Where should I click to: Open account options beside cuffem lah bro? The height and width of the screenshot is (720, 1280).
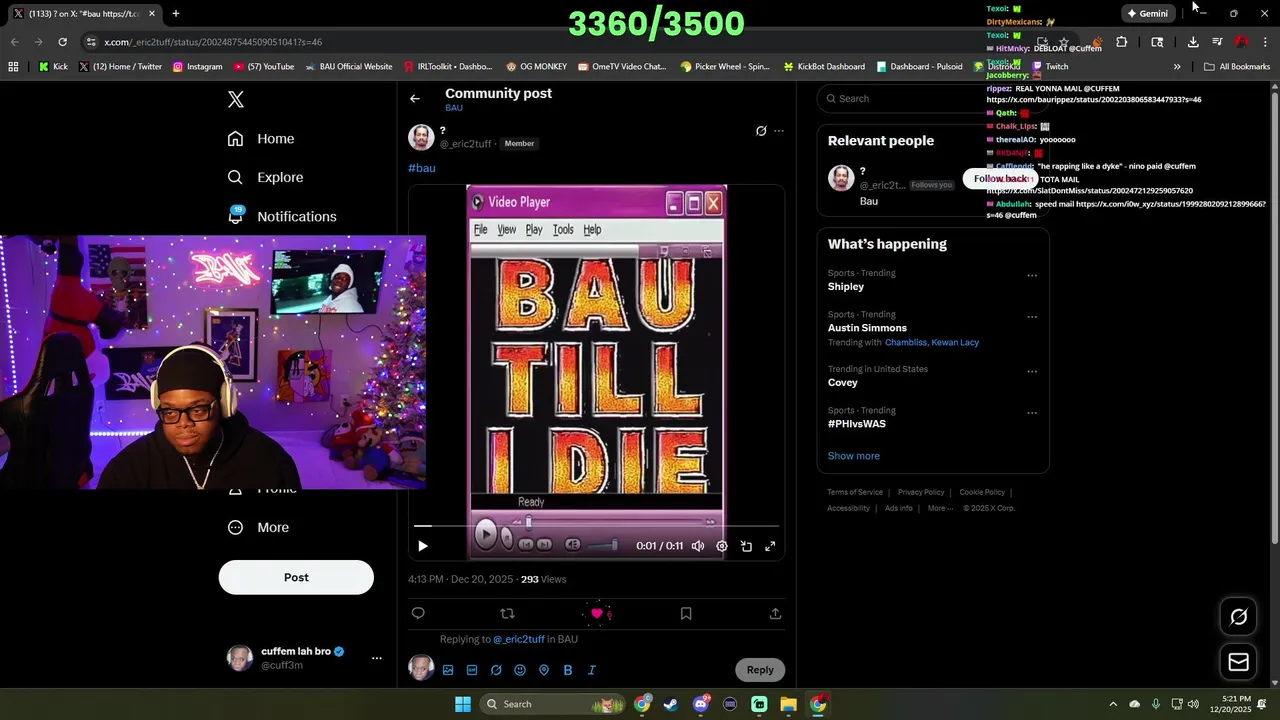pos(377,658)
